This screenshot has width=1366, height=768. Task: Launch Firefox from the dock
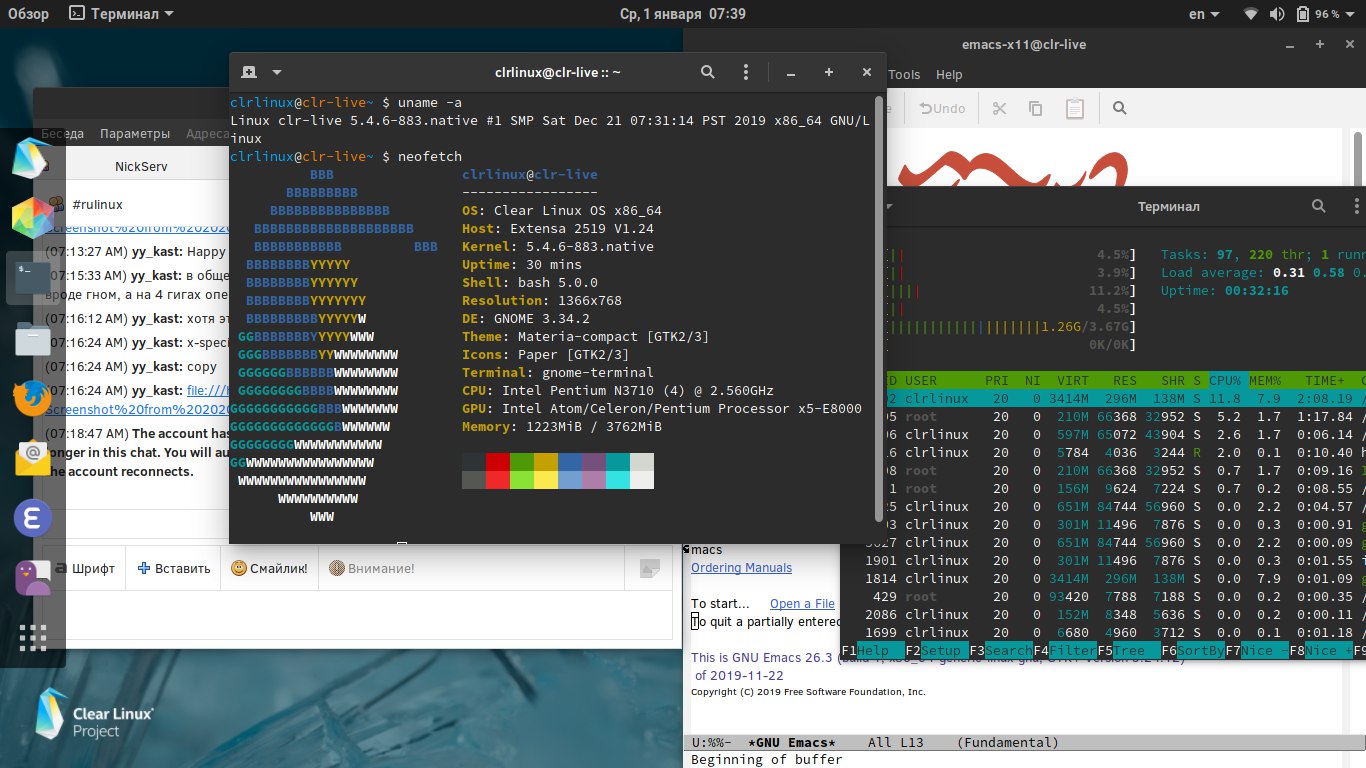point(32,398)
